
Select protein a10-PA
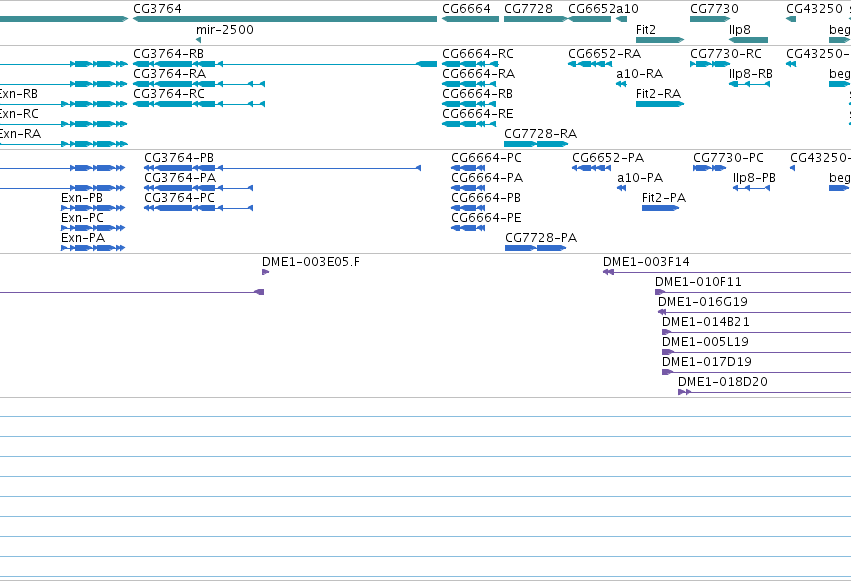pyautogui.click(x=622, y=188)
